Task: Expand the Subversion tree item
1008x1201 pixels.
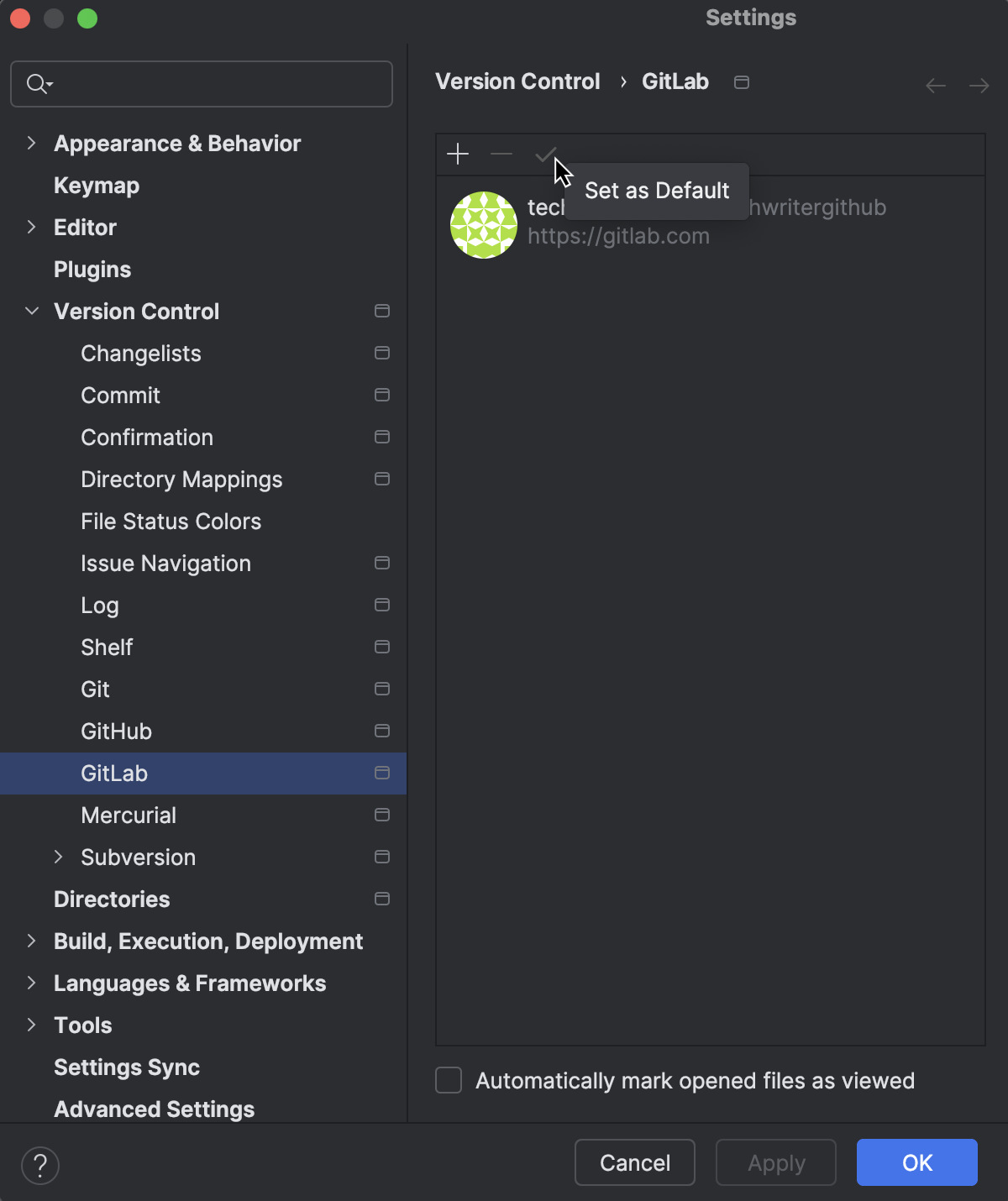Action: [59, 857]
